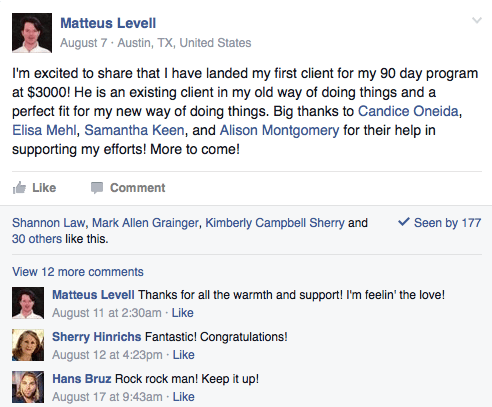Image resolution: width=492 pixels, height=407 pixels.
Task: Open Sherry Hinrichs' profile picture
Action: click(28, 345)
